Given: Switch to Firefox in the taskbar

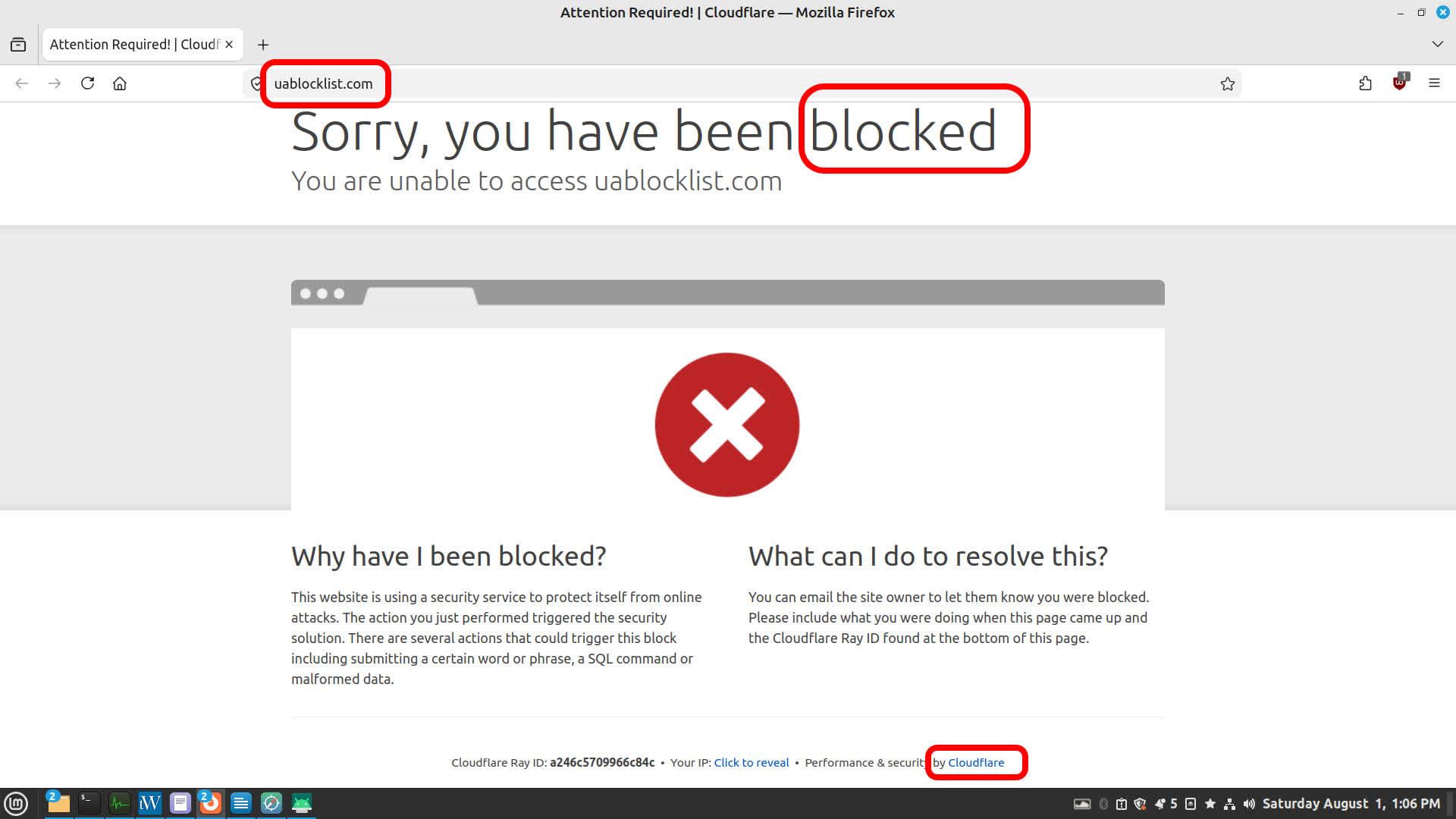Looking at the screenshot, I should point(210,803).
